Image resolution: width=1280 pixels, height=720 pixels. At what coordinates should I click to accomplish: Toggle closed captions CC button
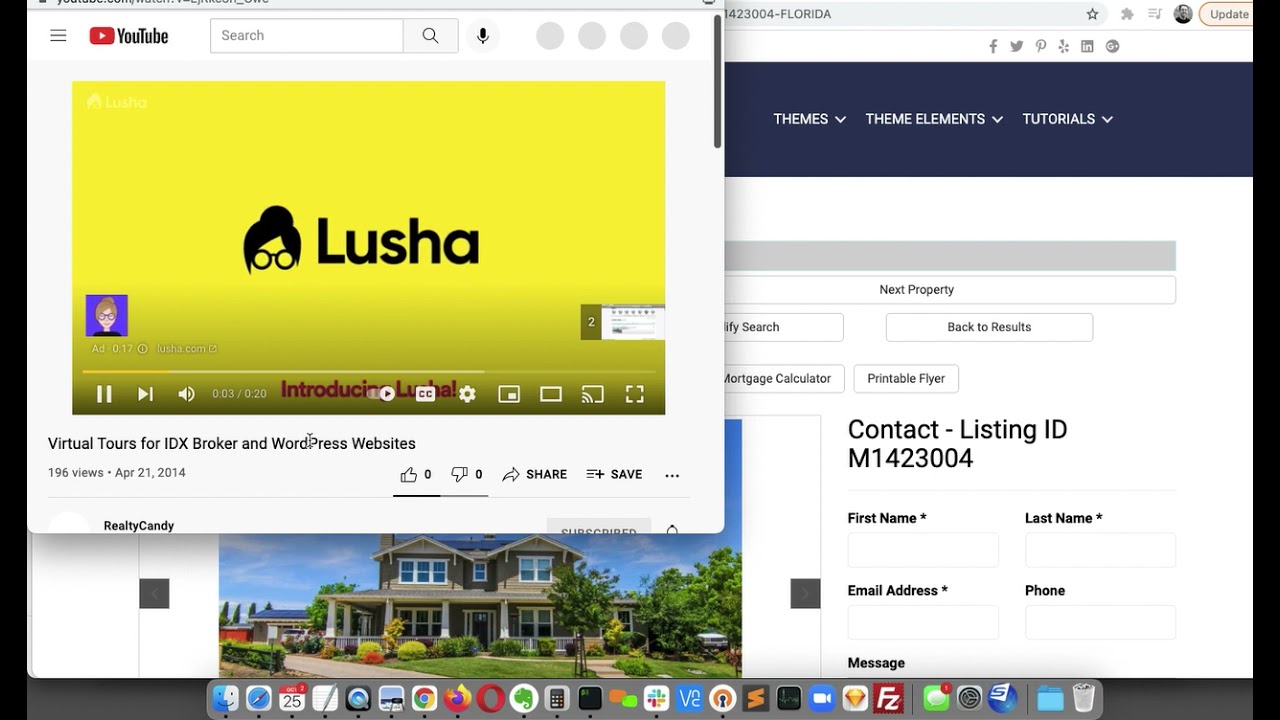click(425, 394)
